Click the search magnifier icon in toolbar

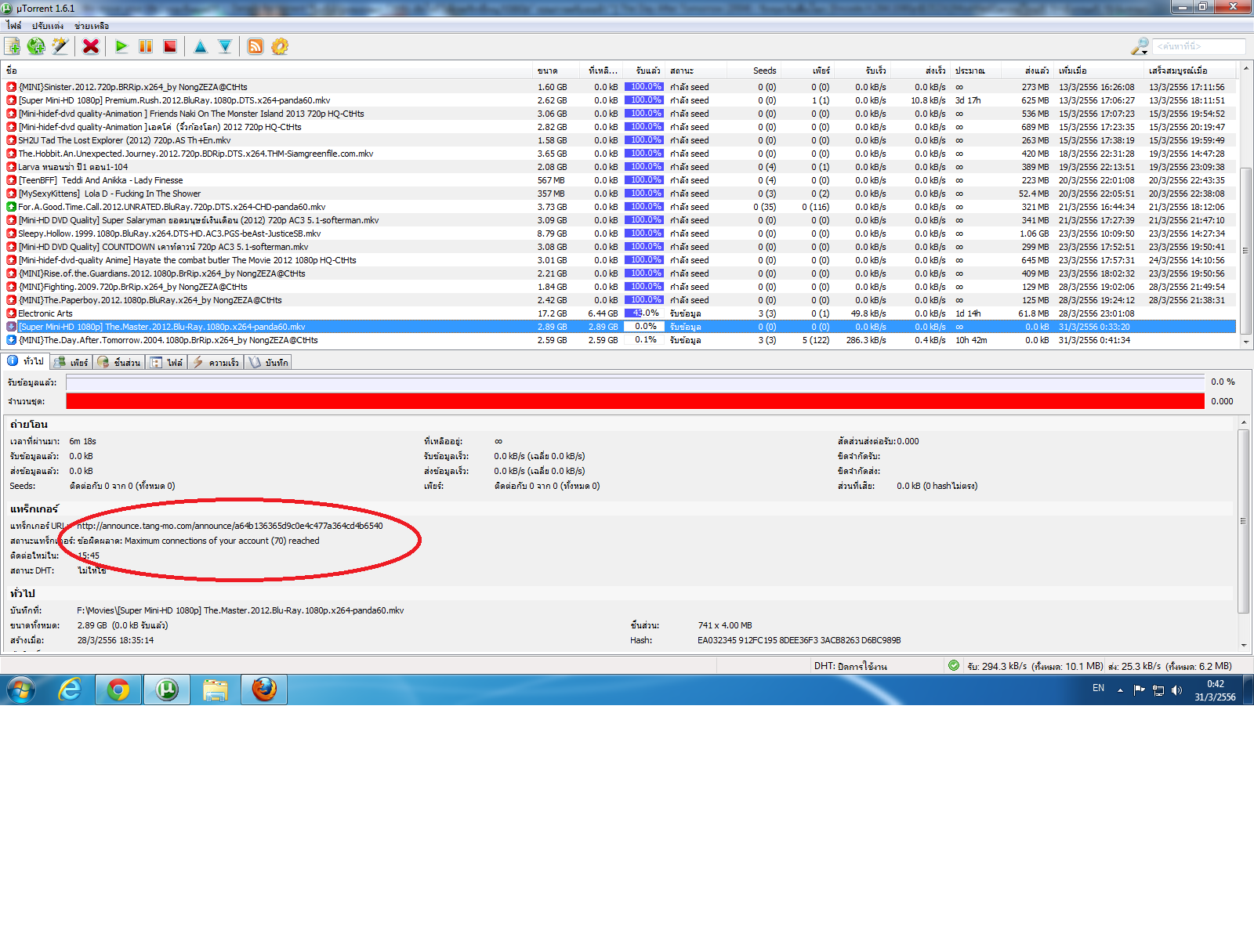click(x=1140, y=47)
